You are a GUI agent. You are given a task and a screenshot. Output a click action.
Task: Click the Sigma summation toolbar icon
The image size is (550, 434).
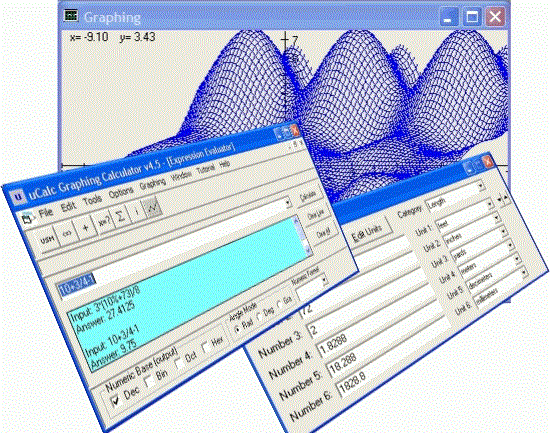click(x=120, y=217)
